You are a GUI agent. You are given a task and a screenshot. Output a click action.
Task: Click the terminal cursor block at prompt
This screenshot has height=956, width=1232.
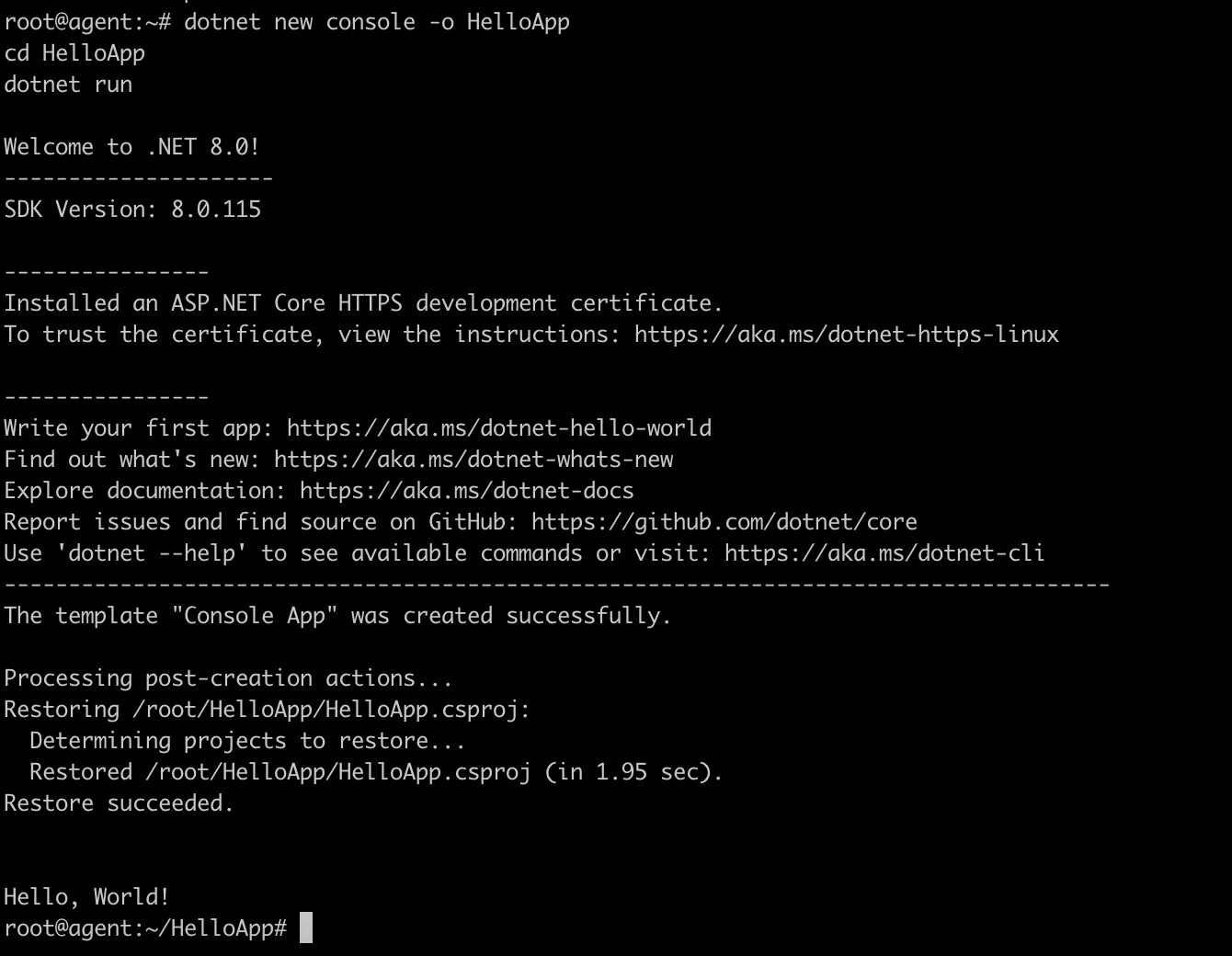point(306,928)
